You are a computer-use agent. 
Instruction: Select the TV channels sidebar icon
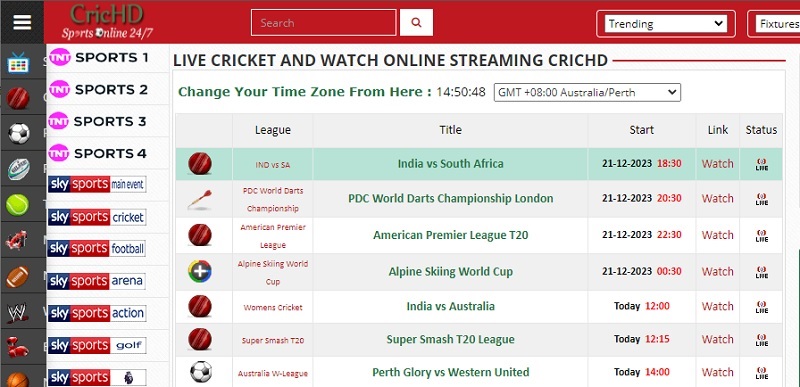point(19,63)
